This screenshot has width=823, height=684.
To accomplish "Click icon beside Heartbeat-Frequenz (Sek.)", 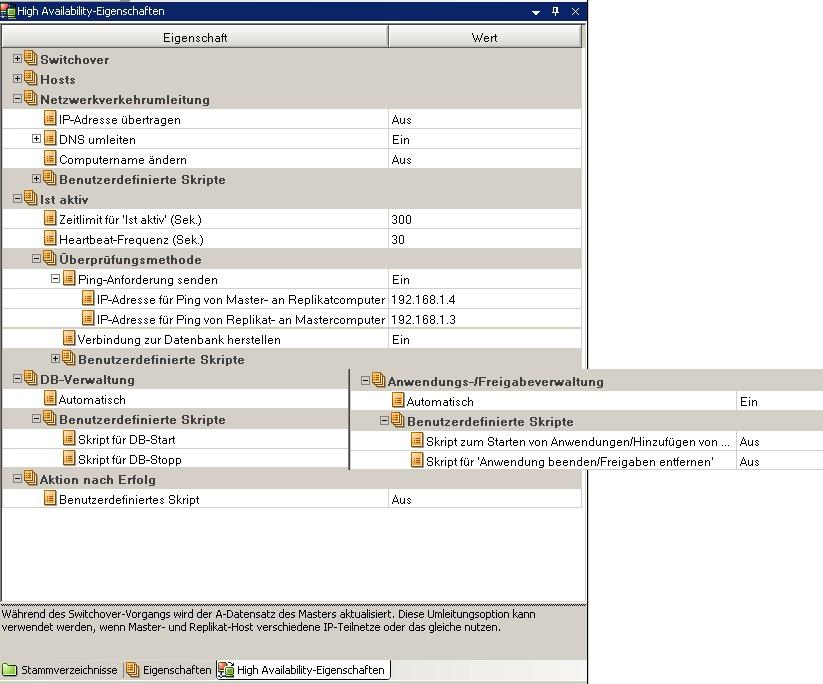I will pyautogui.click(x=50, y=238).
